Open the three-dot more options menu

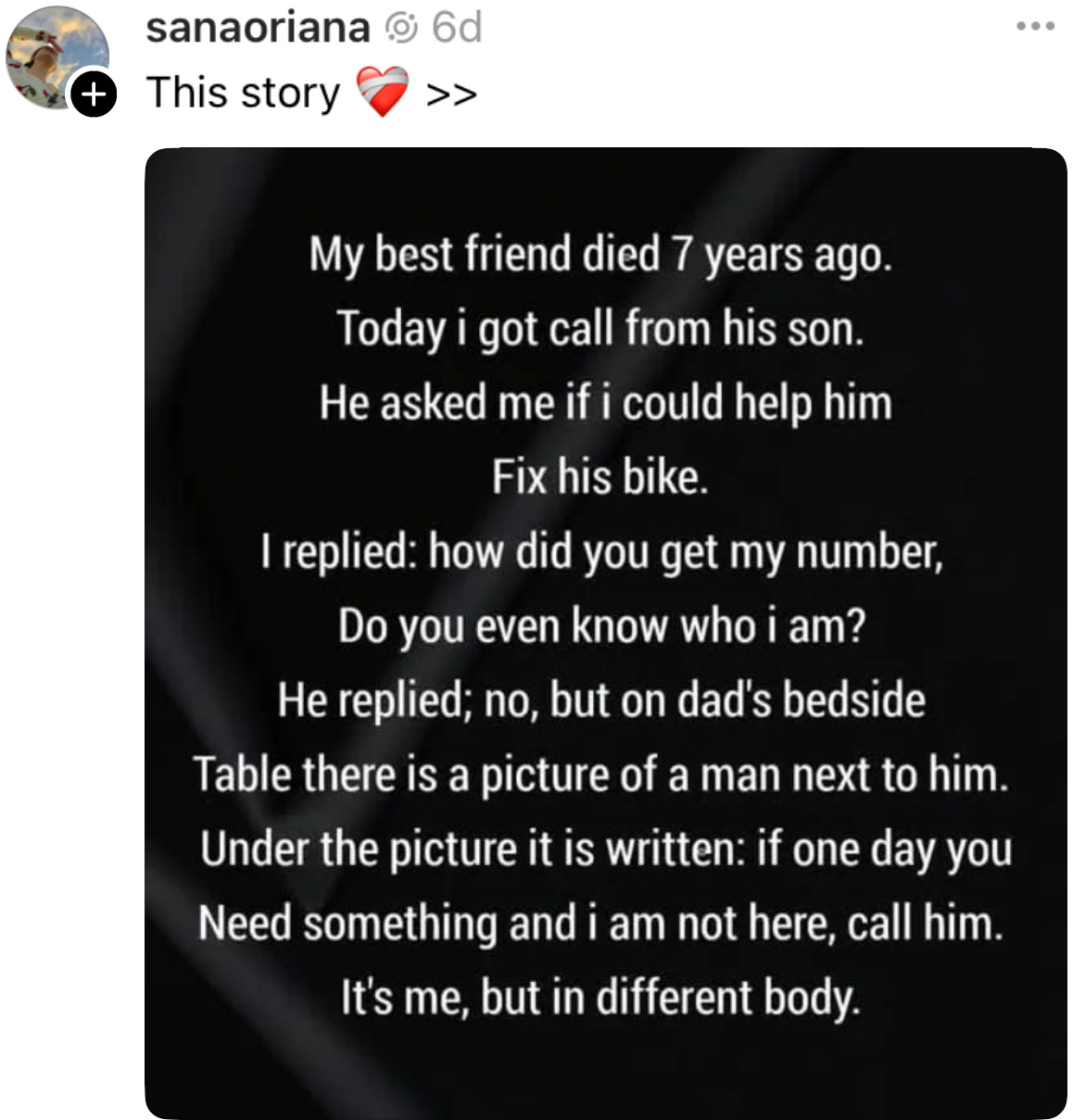coord(1035,27)
